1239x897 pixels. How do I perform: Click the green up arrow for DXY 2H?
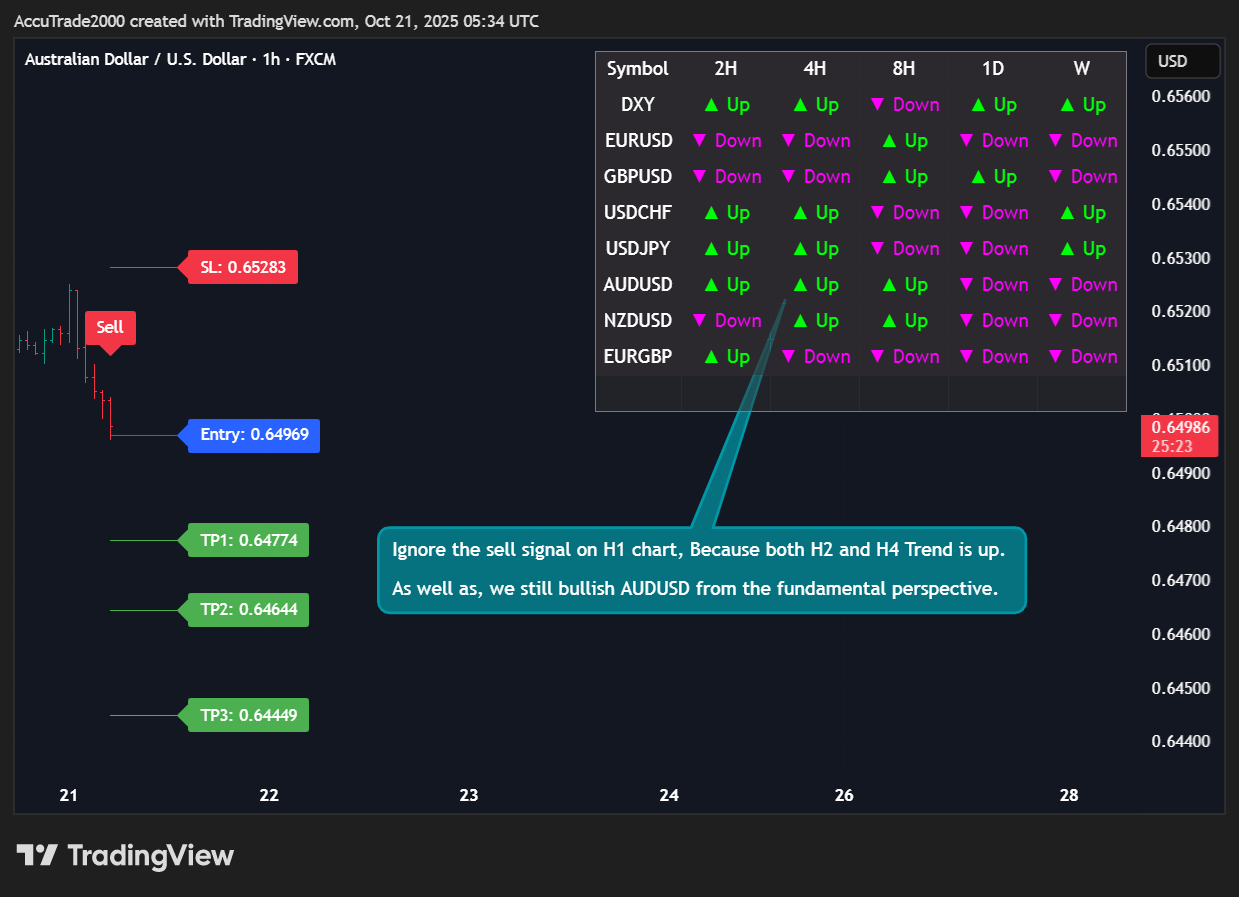click(711, 105)
